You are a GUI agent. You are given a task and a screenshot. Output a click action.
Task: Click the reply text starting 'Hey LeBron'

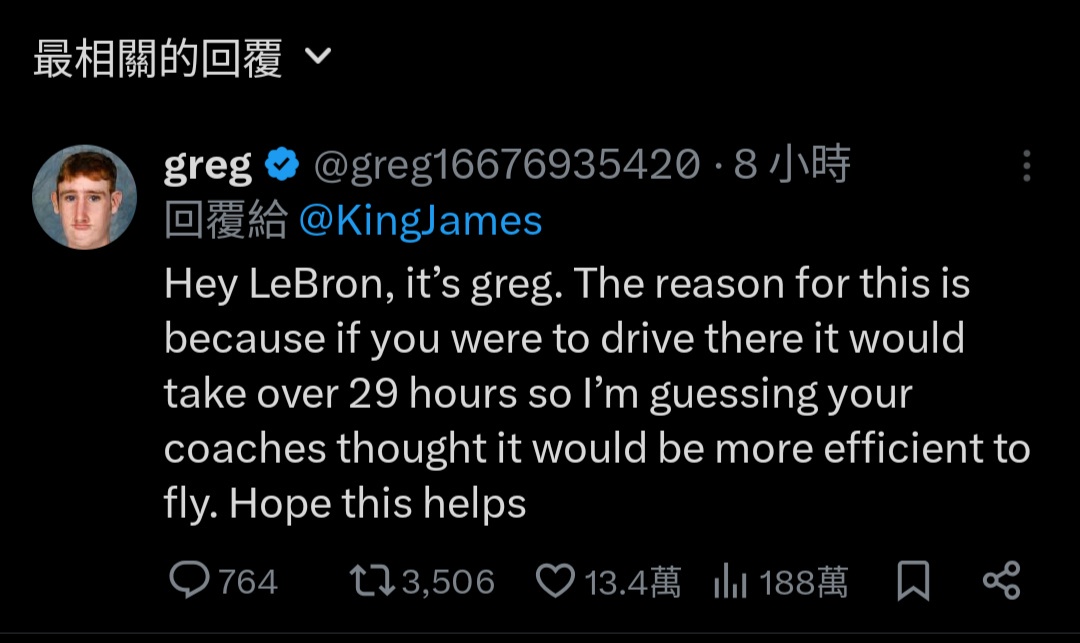pos(566,395)
